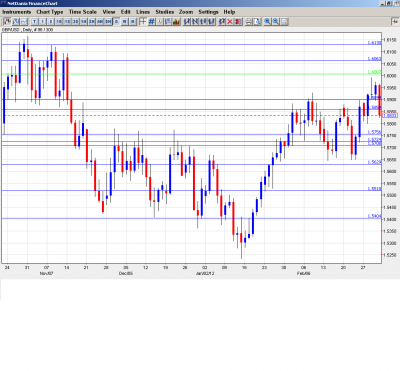Select the line chart type icon

24,22
